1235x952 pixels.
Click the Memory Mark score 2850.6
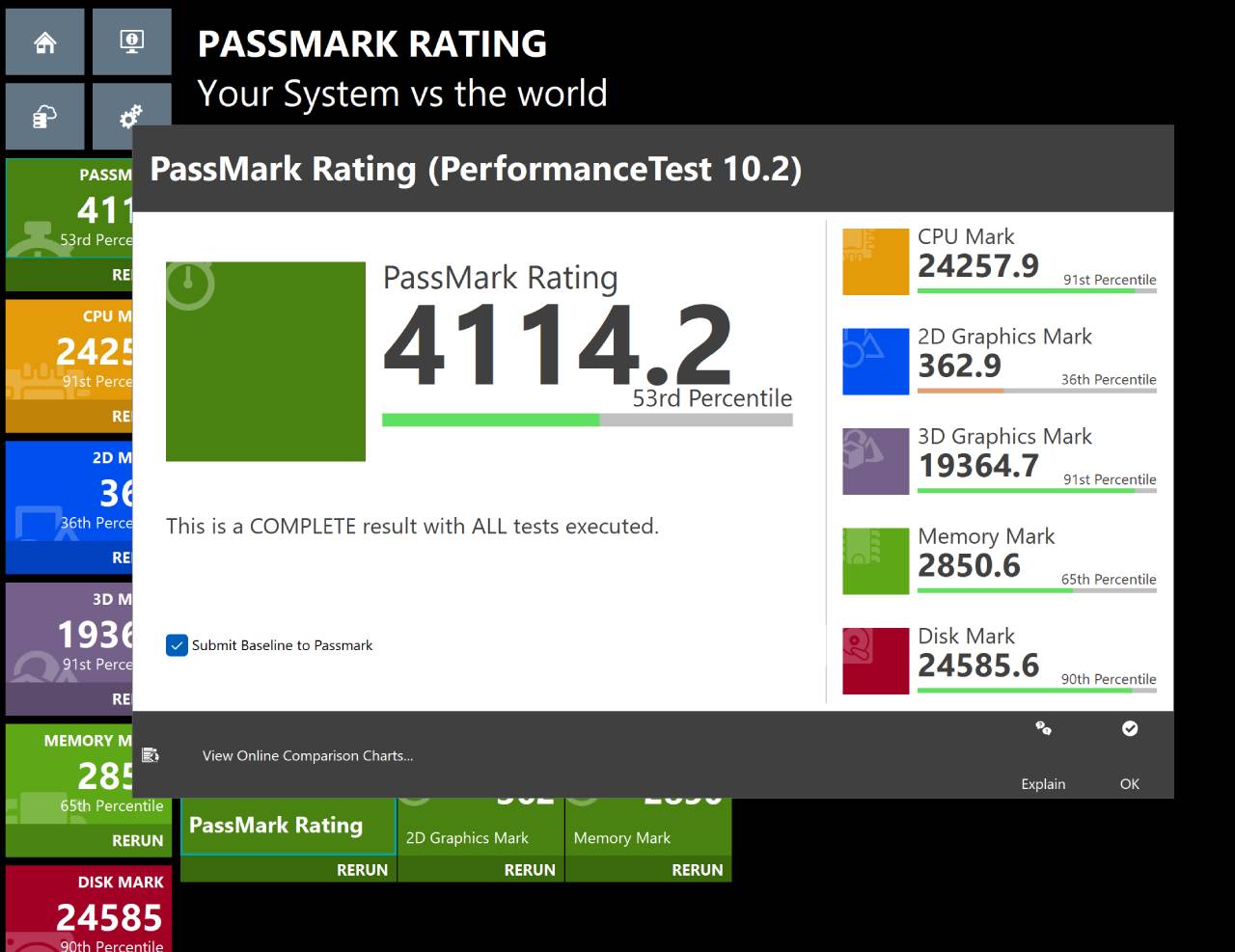tap(969, 566)
